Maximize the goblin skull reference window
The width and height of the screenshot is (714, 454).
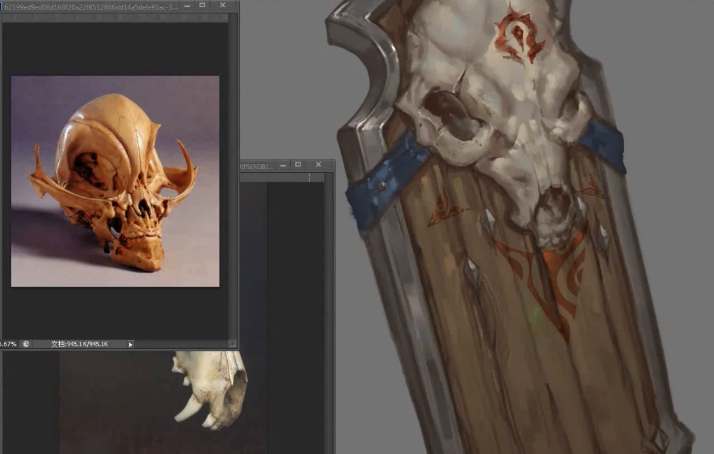point(203,5)
